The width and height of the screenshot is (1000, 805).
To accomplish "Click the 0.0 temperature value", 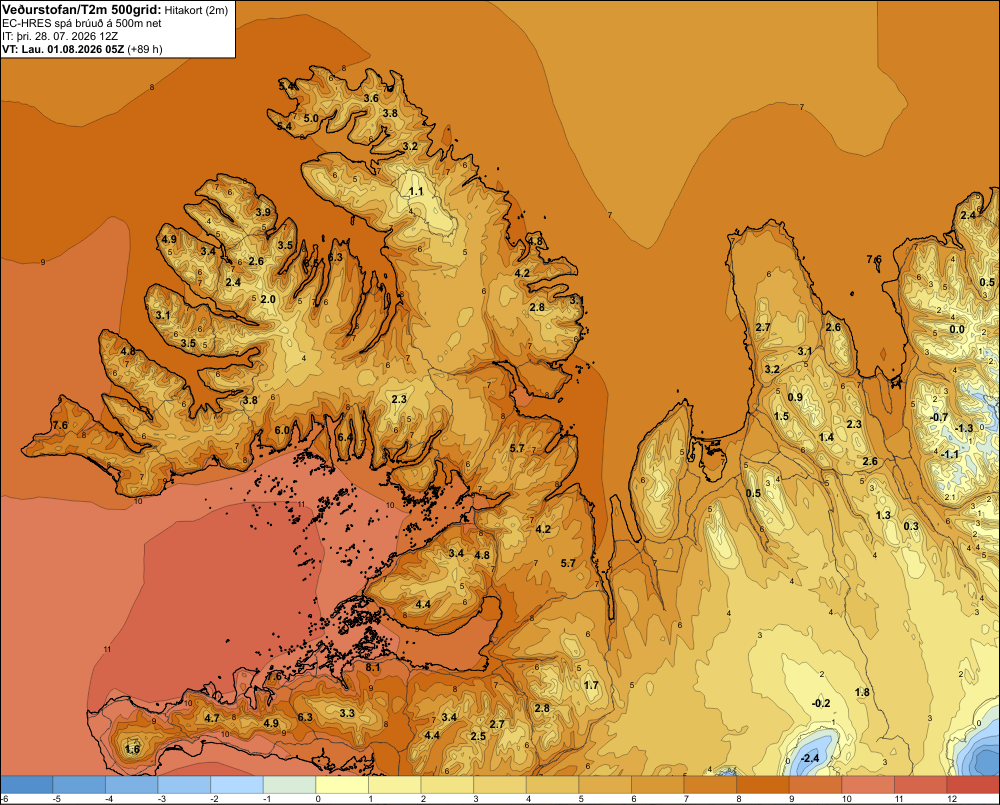I will pyautogui.click(x=957, y=329).
